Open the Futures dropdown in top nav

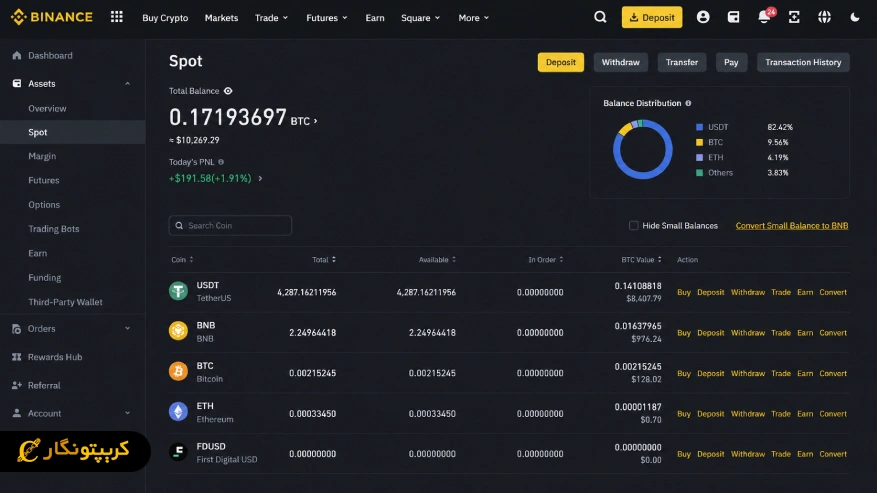point(327,18)
